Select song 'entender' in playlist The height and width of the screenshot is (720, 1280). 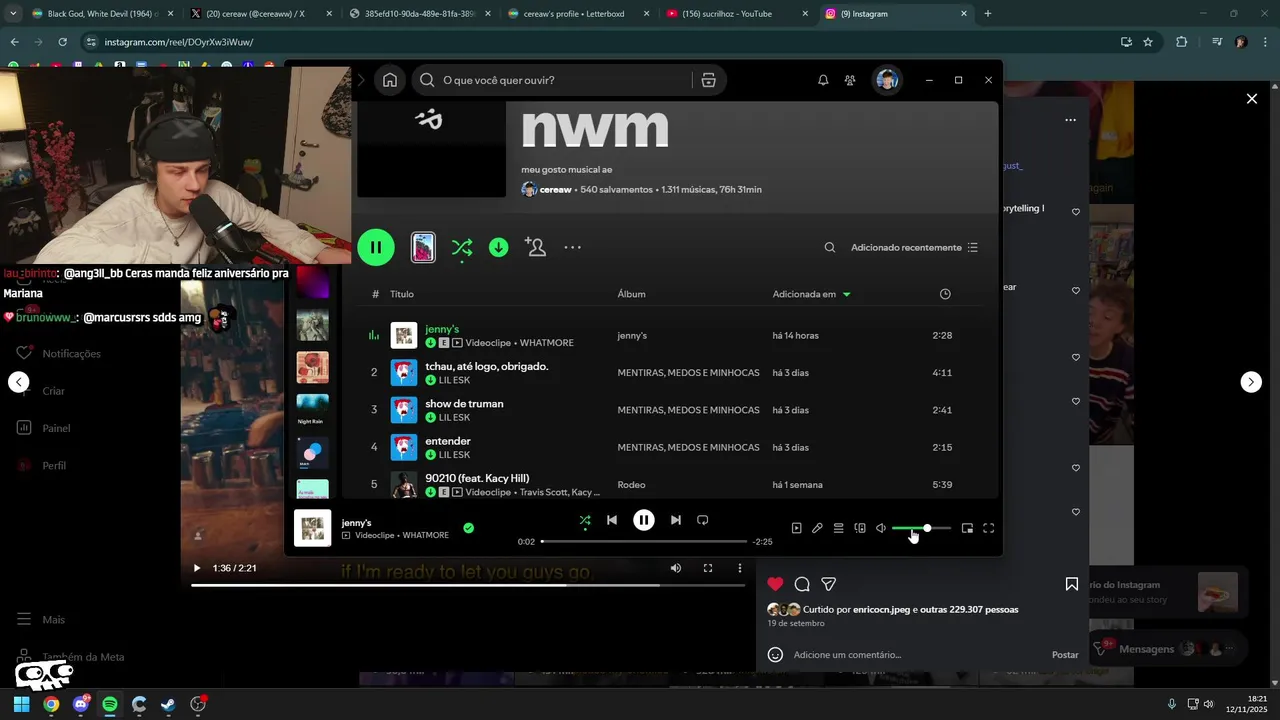(x=447, y=441)
